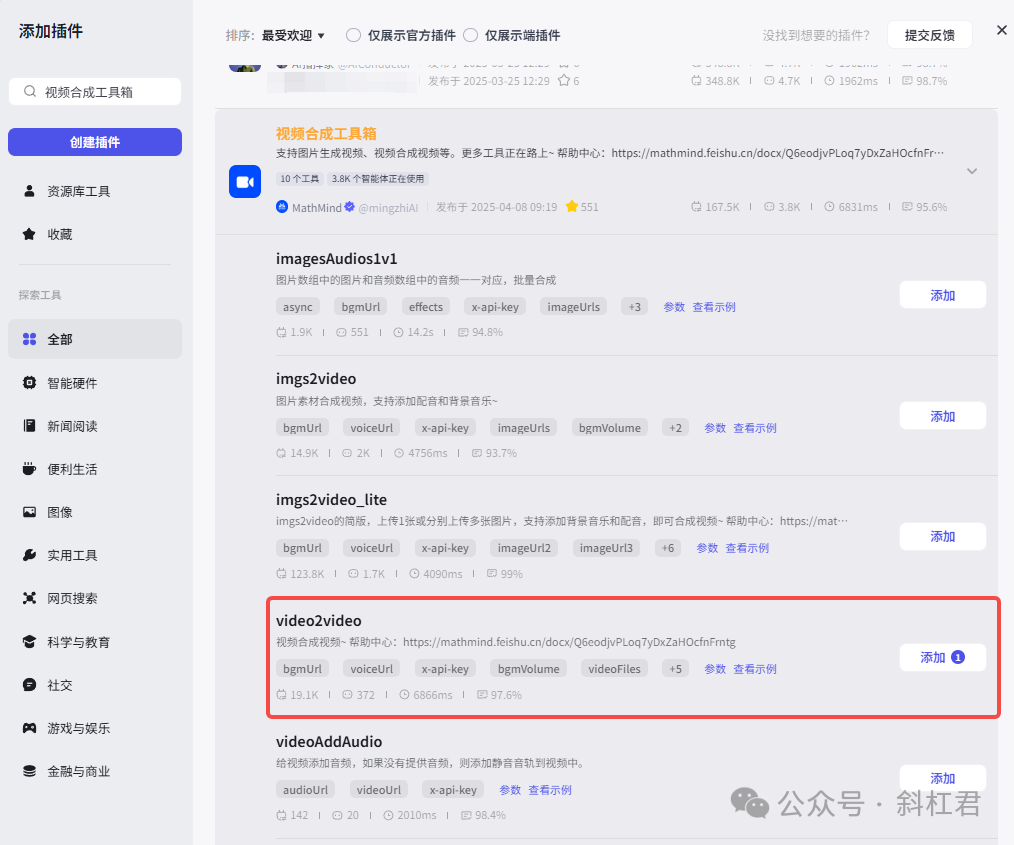Click the 创建插件 button
Screen dimensions: 1014x845
point(94,142)
